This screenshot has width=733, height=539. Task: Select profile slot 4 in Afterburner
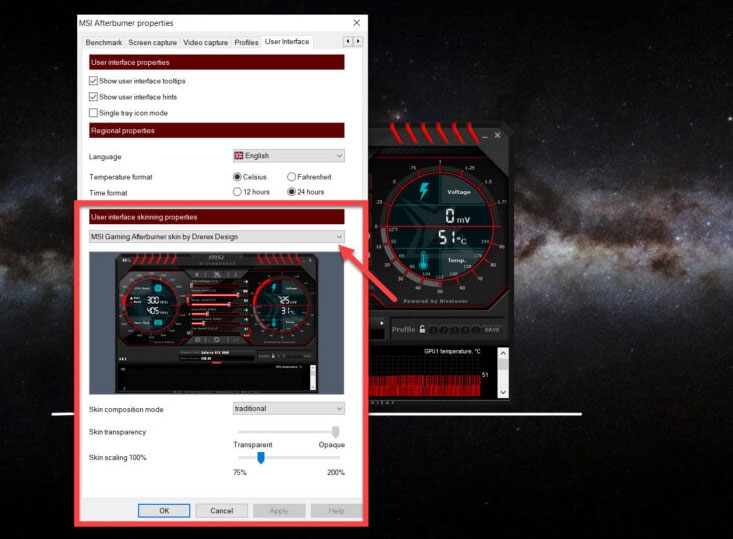pos(465,330)
